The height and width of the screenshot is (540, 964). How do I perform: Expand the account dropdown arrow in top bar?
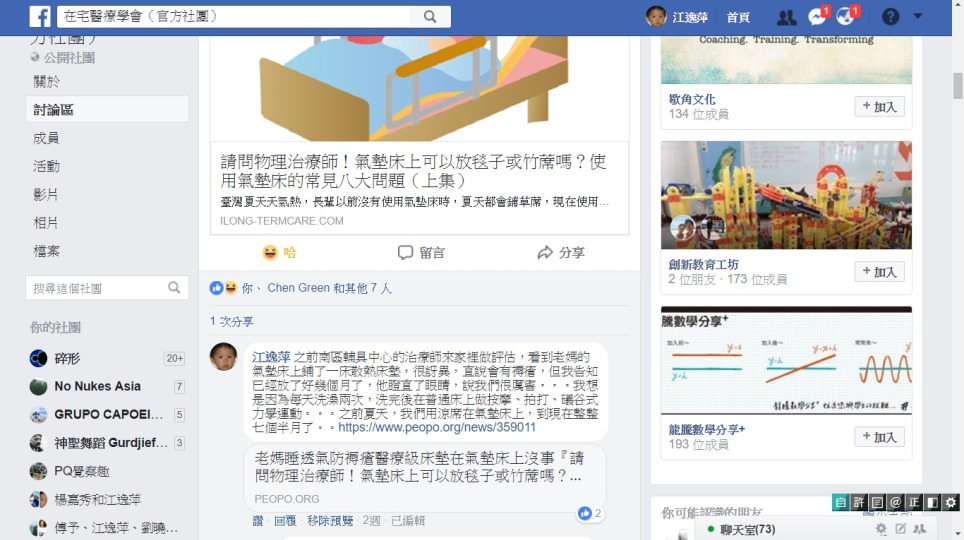(918, 17)
